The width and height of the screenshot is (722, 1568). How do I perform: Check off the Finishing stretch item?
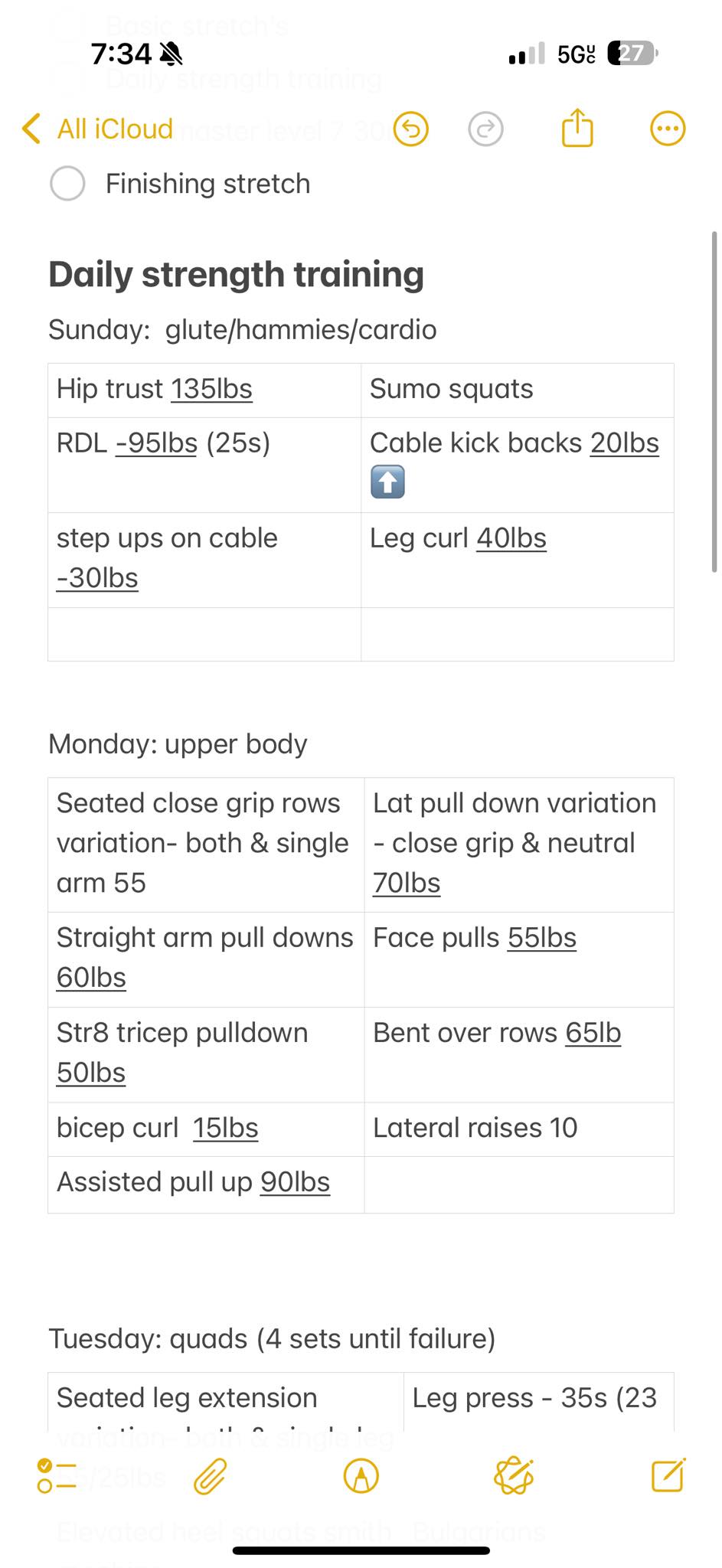coord(67,184)
